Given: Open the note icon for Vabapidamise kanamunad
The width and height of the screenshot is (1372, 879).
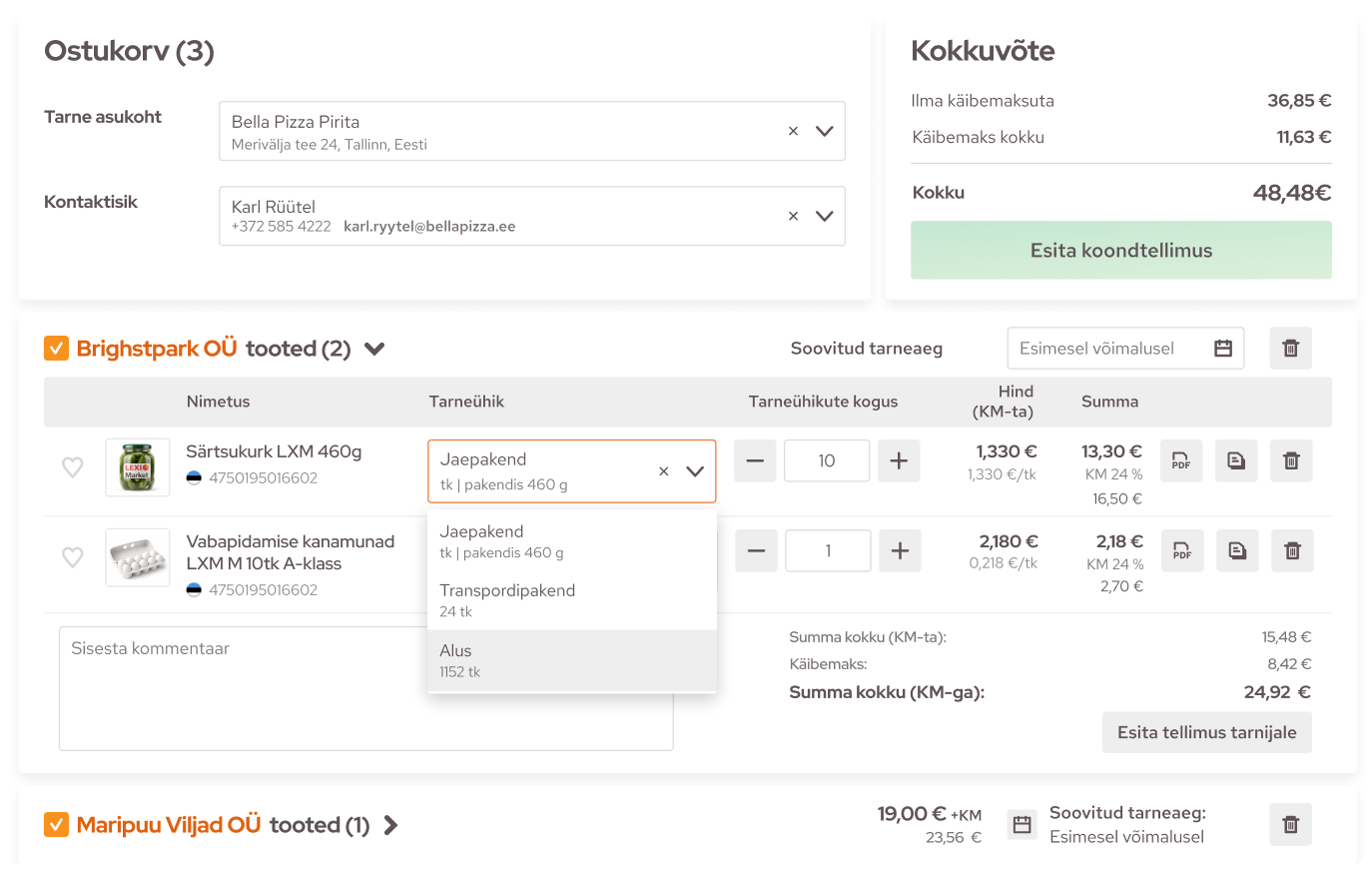Looking at the screenshot, I should [x=1237, y=551].
